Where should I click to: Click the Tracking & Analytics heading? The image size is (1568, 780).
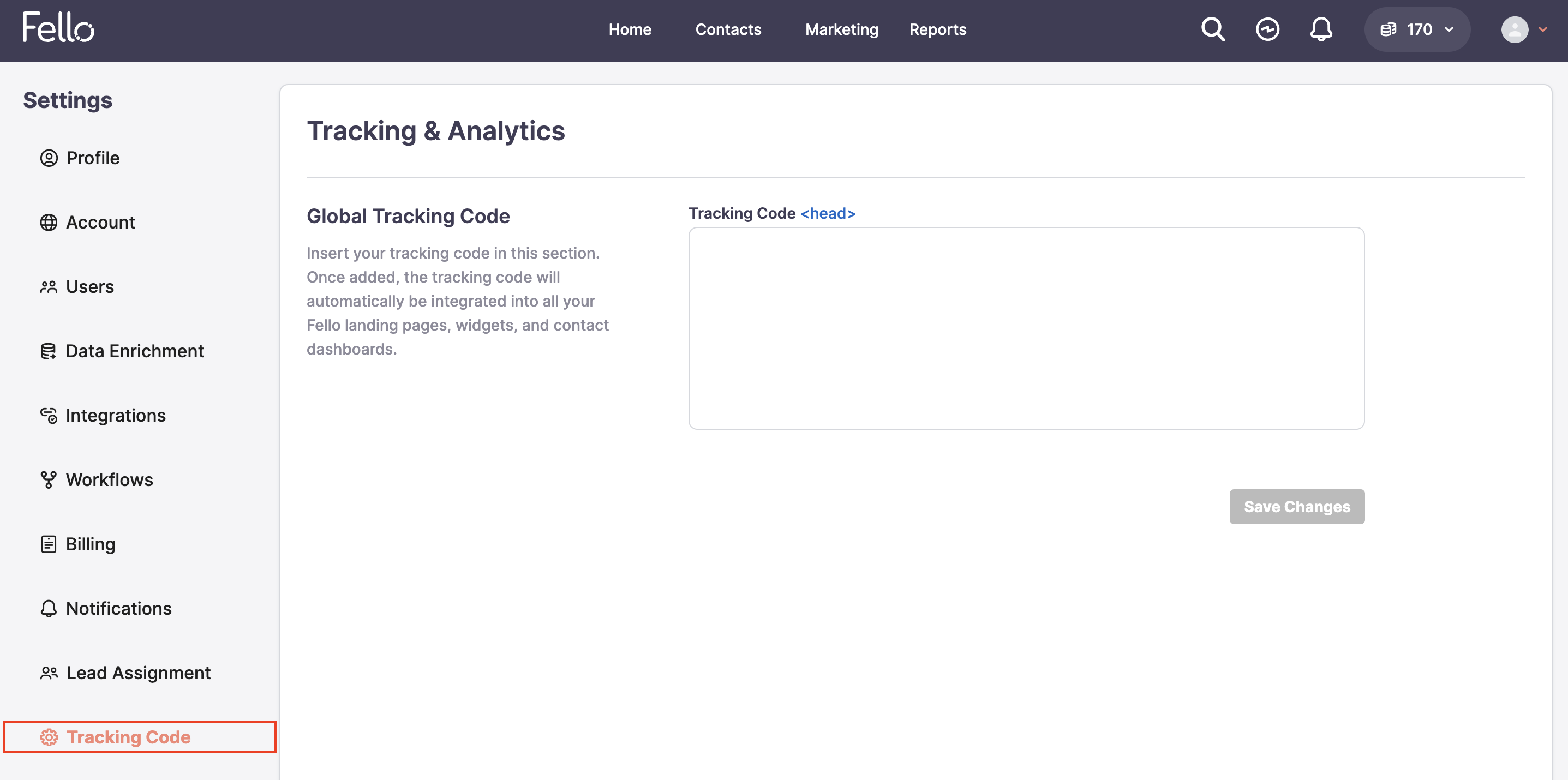pos(436,131)
